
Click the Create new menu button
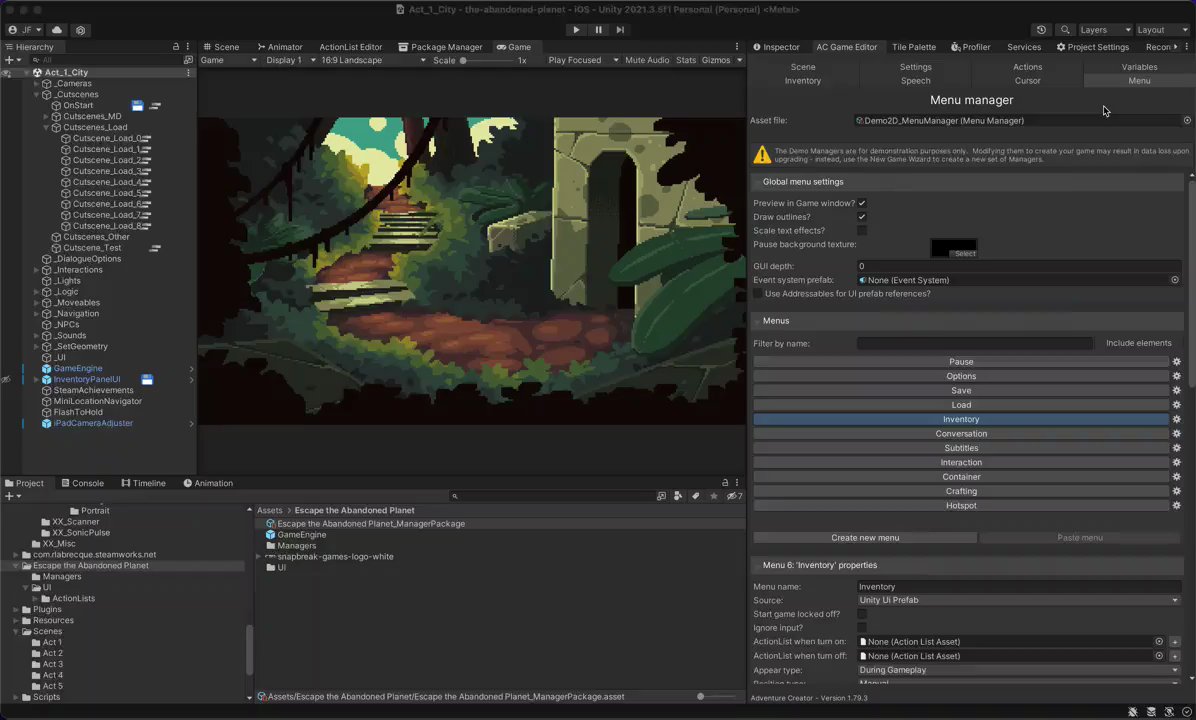point(864,538)
